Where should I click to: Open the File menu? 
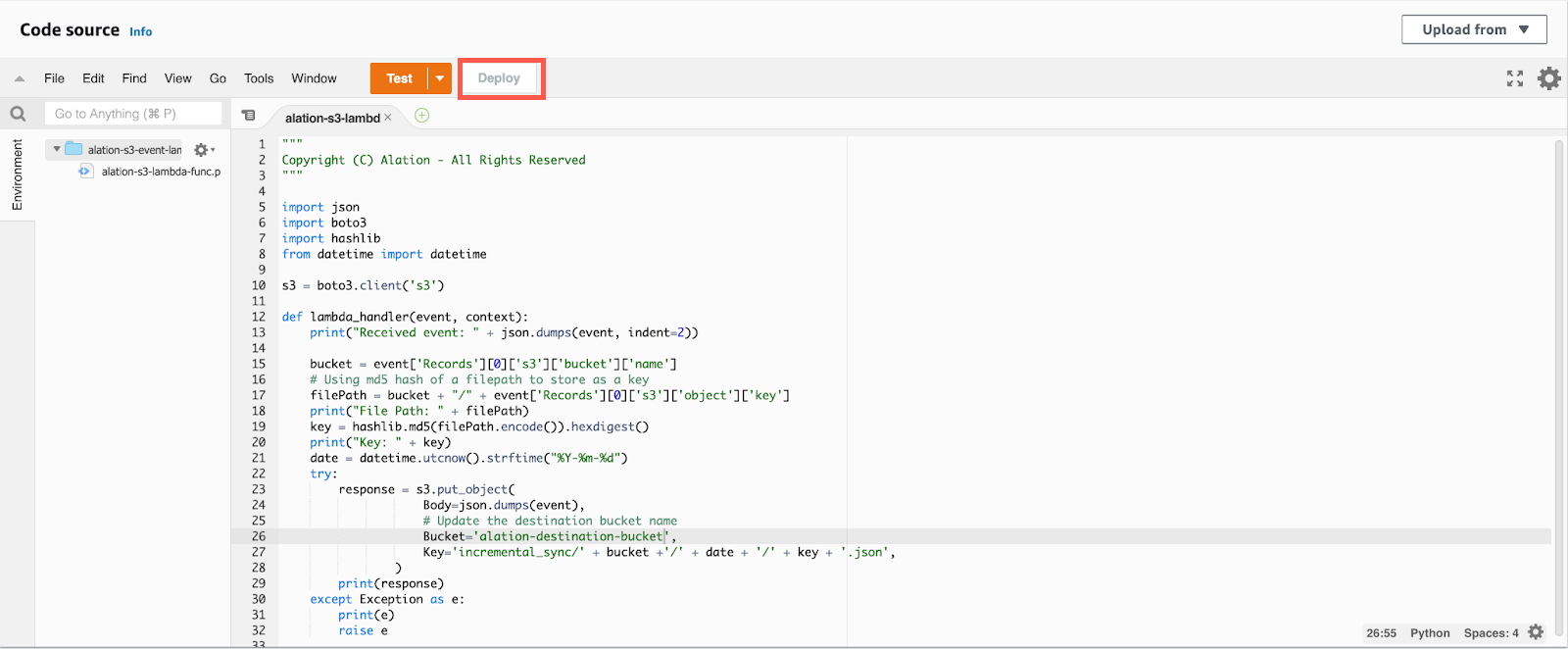(x=55, y=78)
